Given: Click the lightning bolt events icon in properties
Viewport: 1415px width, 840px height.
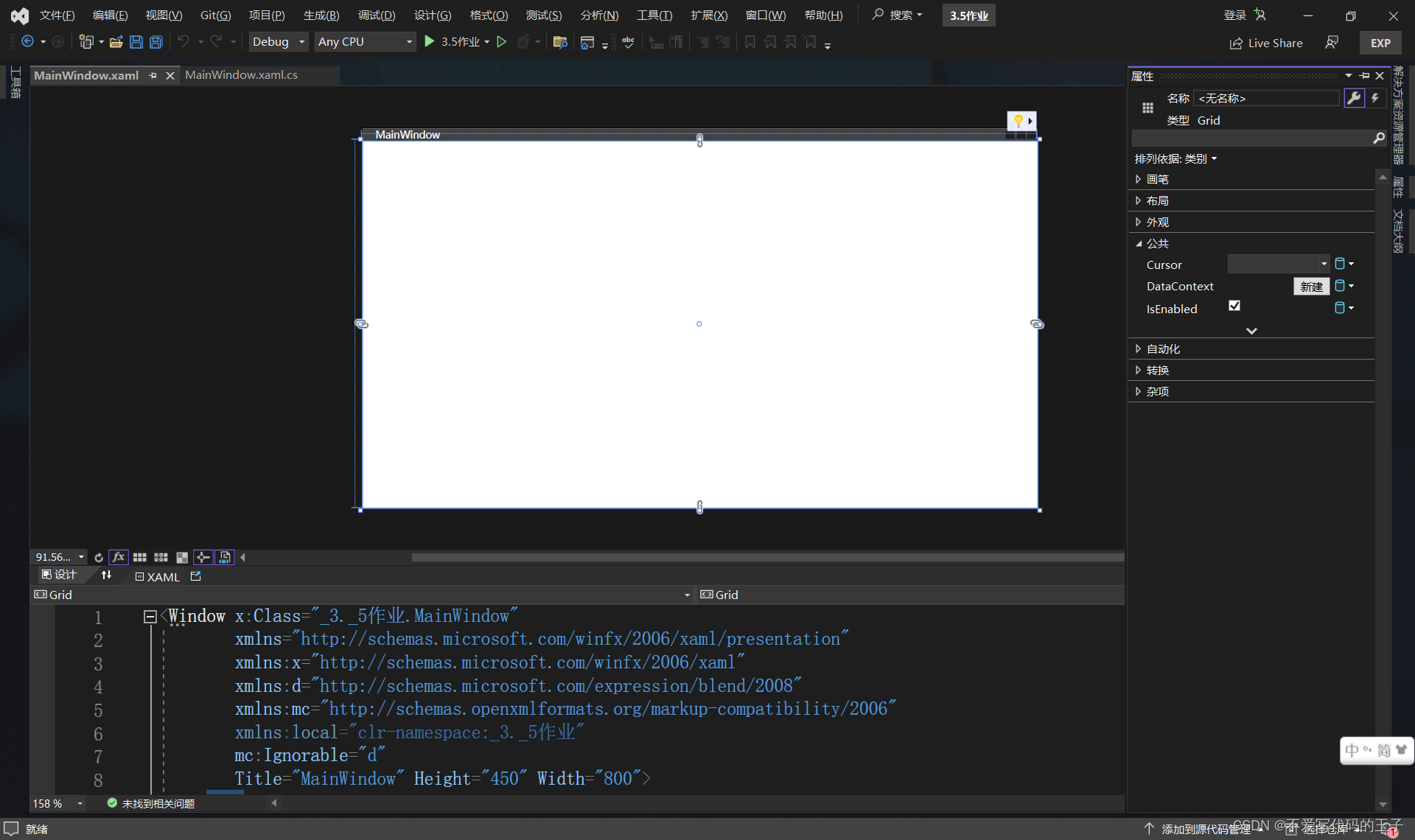Looking at the screenshot, I should click(1375, 98).
